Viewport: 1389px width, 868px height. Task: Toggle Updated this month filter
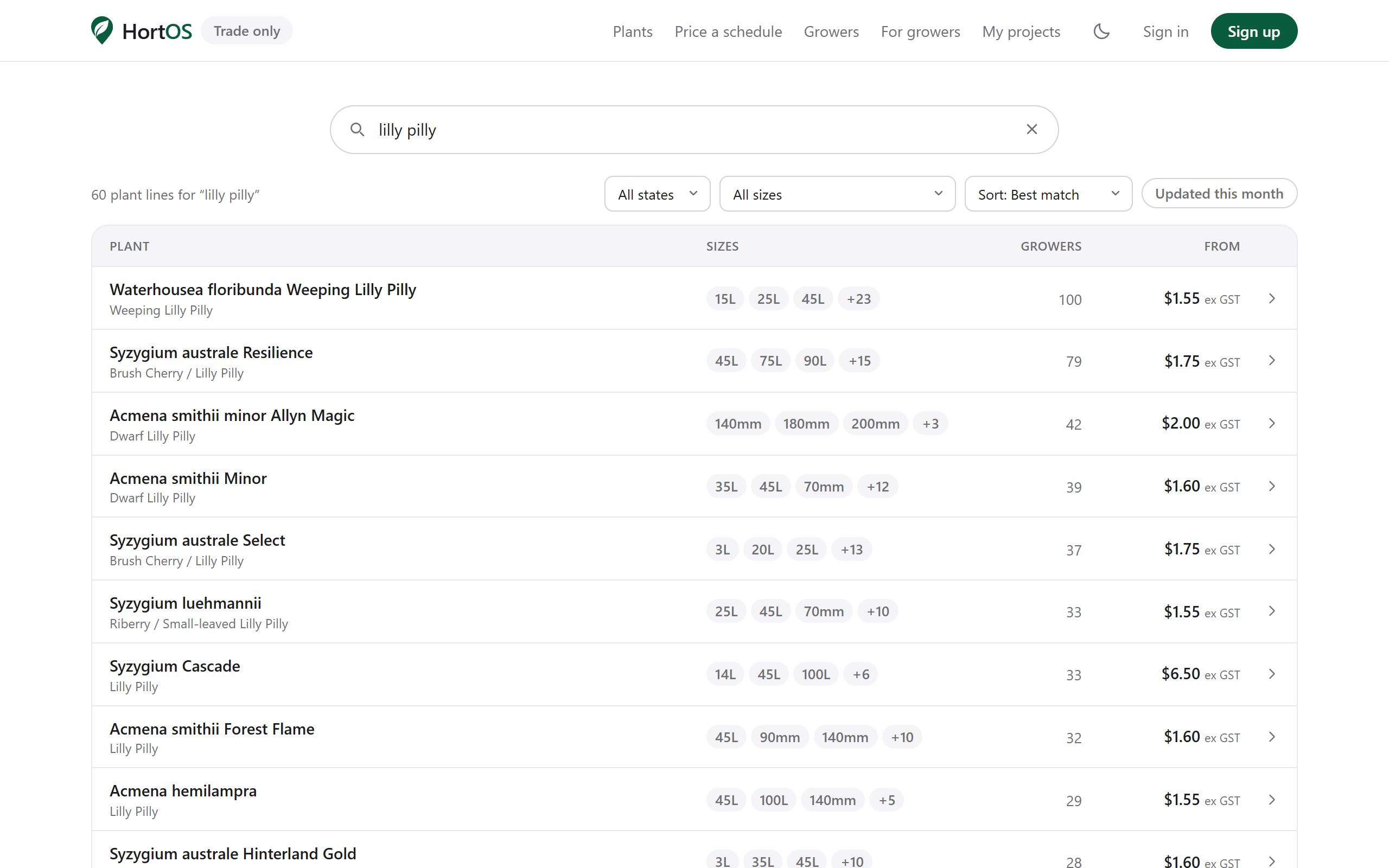point(1219,194)
